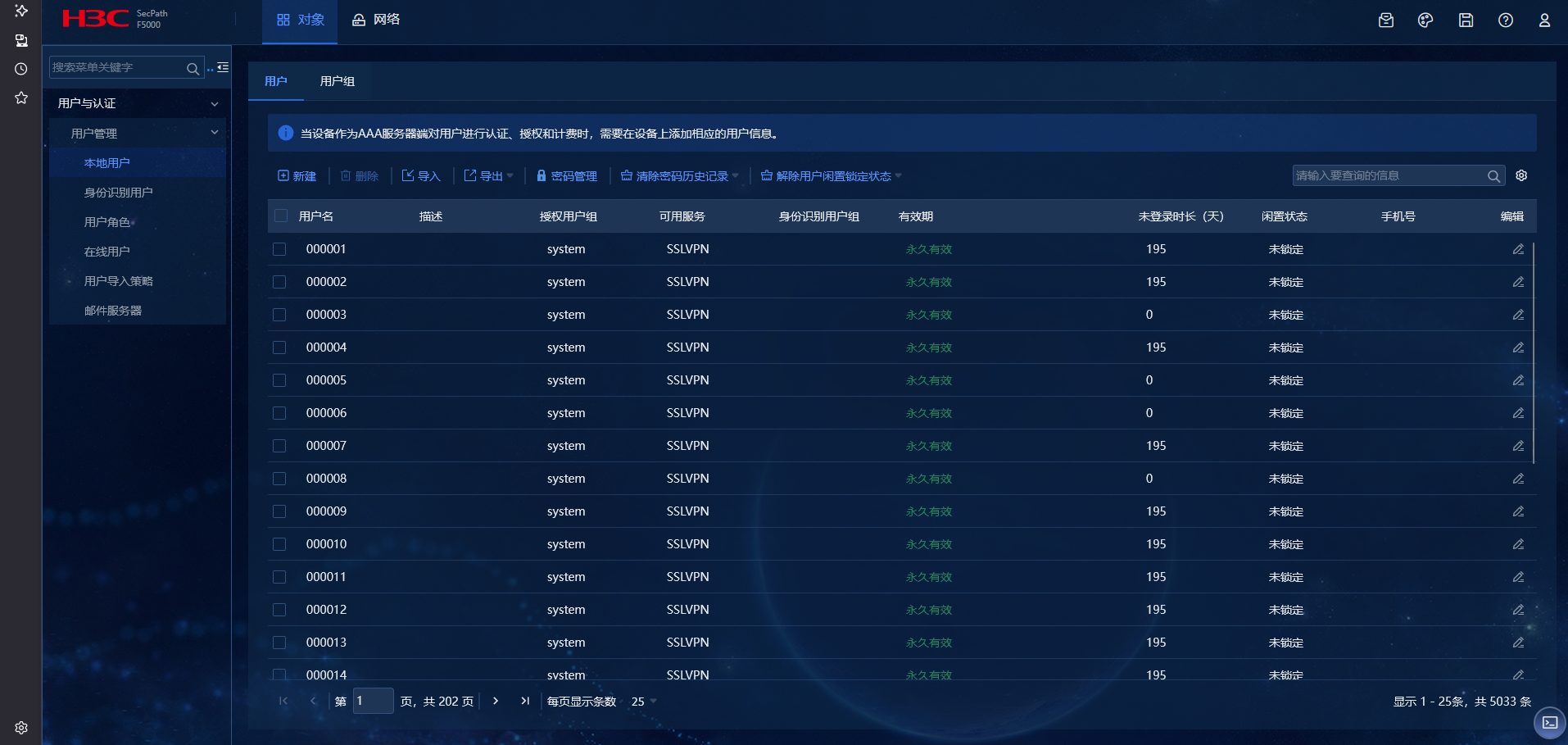Select the checkbox for user 000010

(279, 544)
